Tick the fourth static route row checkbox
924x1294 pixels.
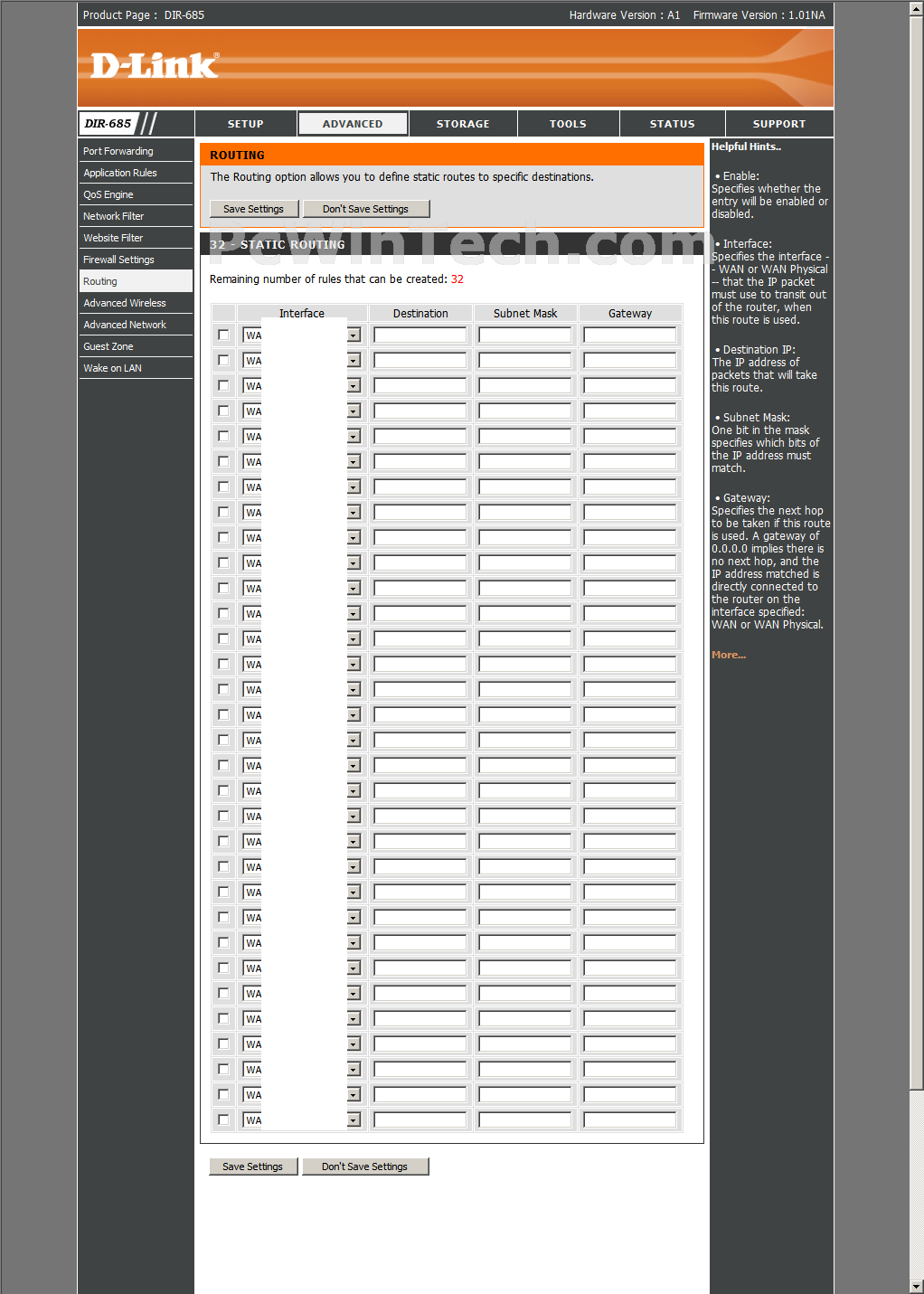[223, 411]
